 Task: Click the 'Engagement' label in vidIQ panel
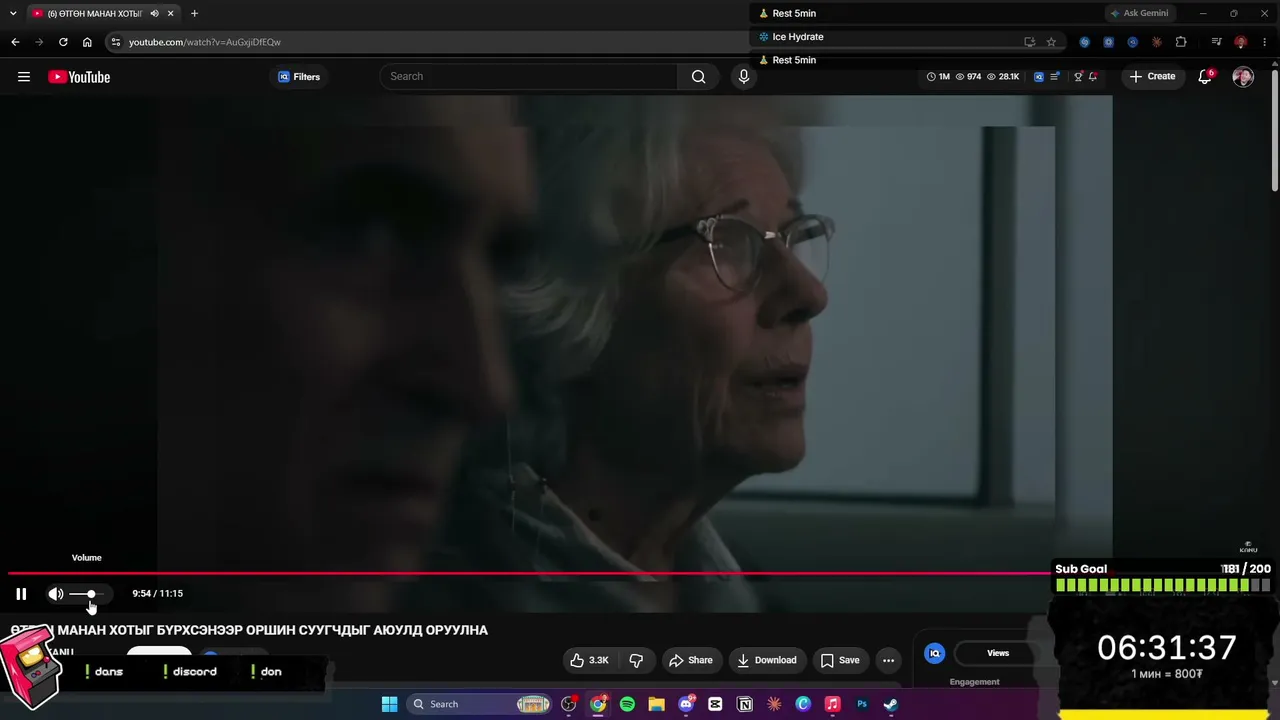[x=975, y=682]
